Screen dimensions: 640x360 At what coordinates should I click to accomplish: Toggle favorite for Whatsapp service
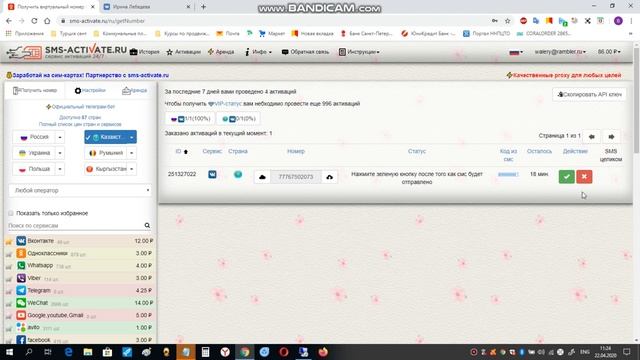pyautogui.click(x=9, y=266)
